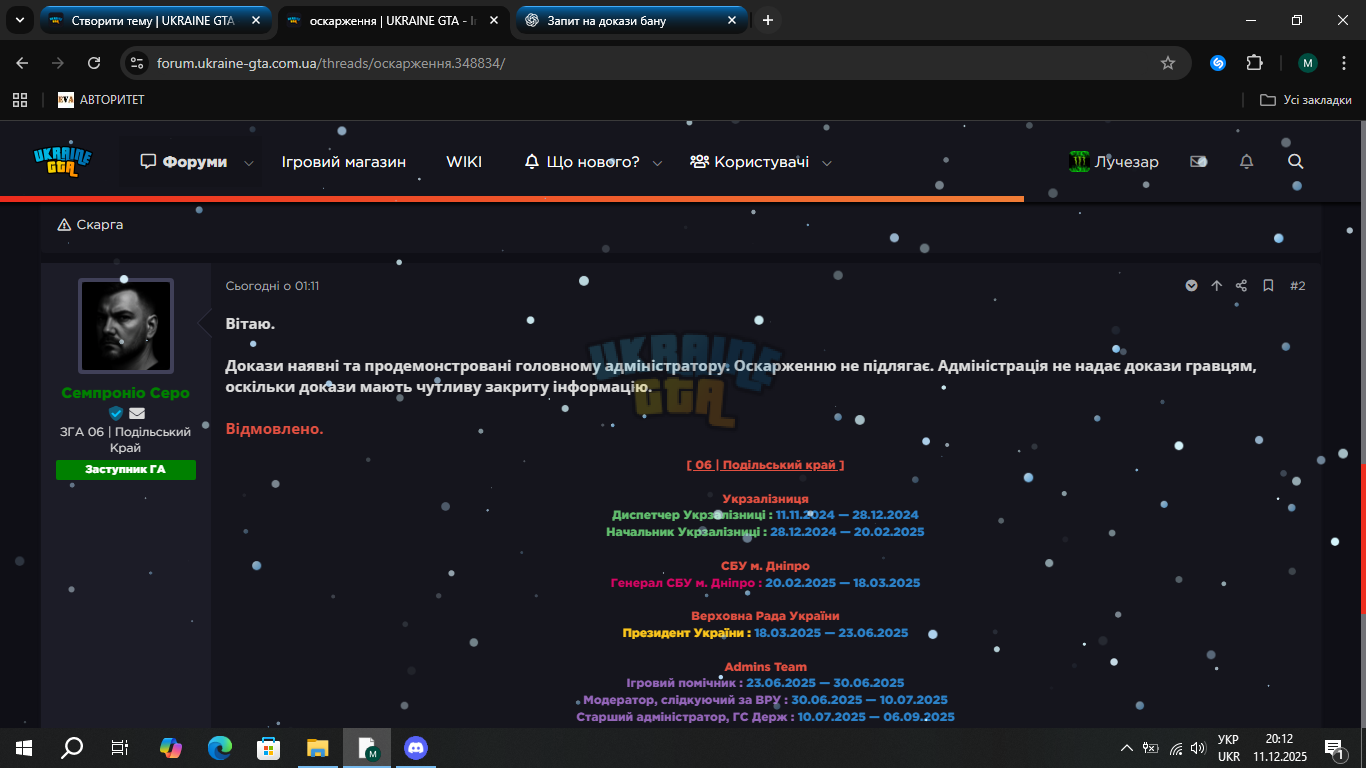Image resolution: width=1366 pixels, height=768 pixels.
Task: Click the Генерал СБУ м. Дніпро line
Action: 766,583
